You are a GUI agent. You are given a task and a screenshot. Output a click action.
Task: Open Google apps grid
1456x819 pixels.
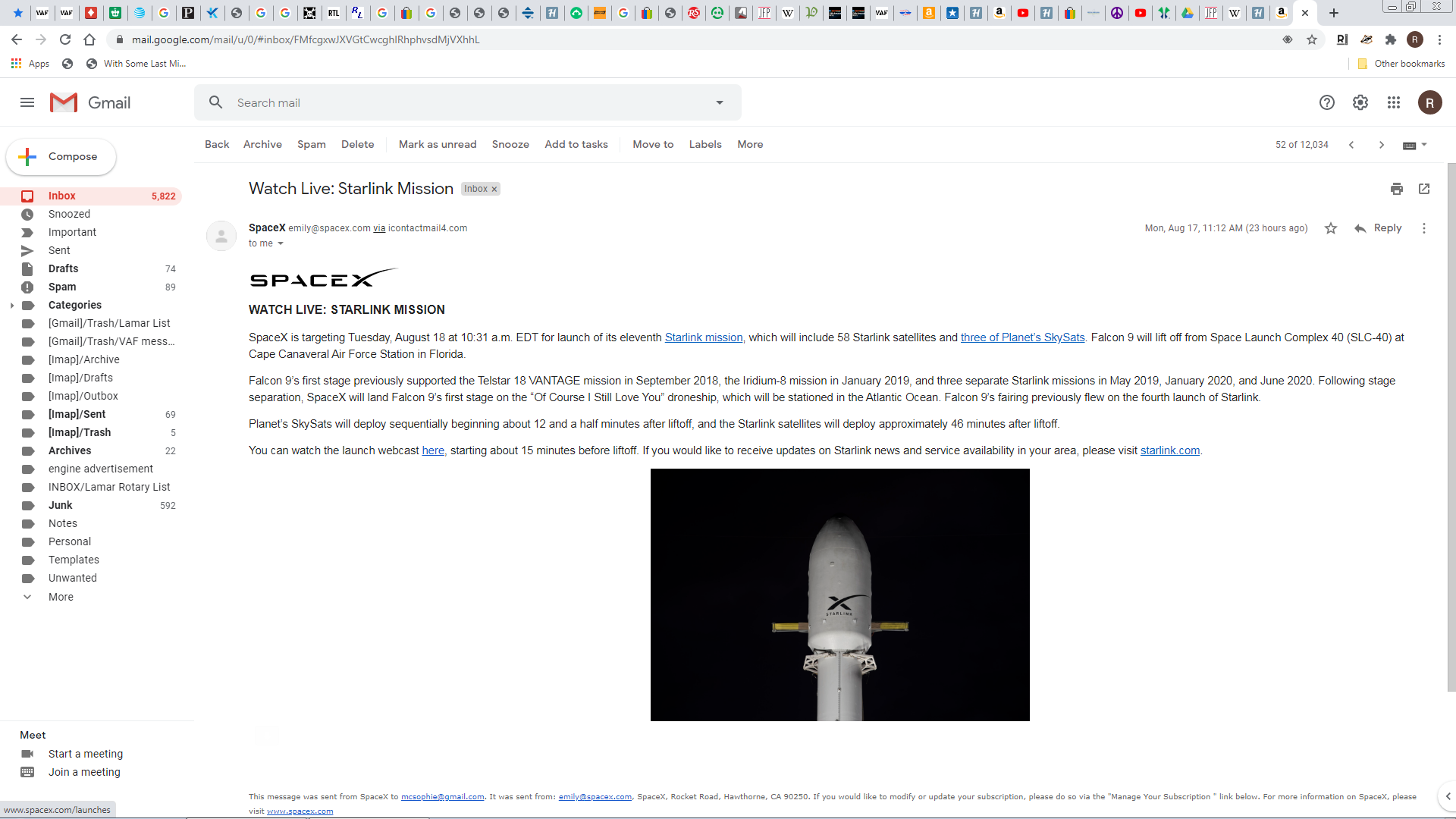click(1393, 102)
